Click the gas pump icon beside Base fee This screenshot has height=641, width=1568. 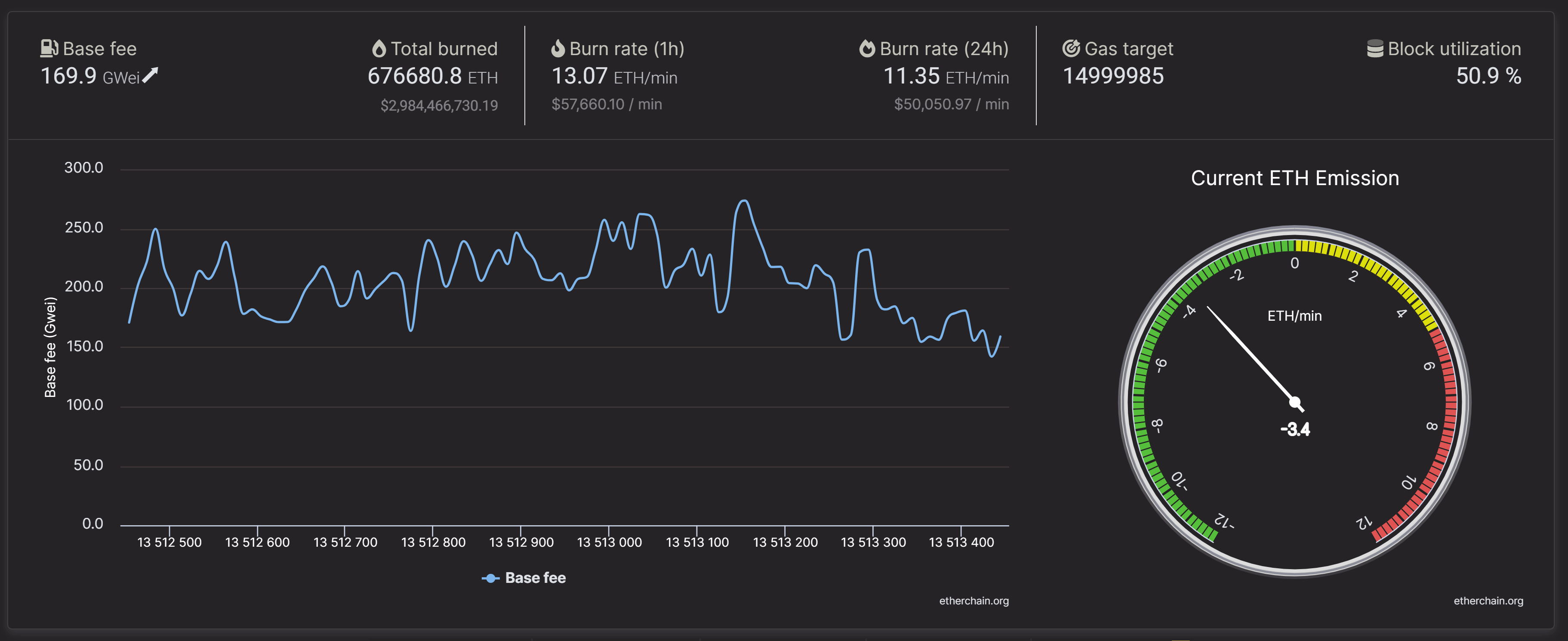[49, 48]
